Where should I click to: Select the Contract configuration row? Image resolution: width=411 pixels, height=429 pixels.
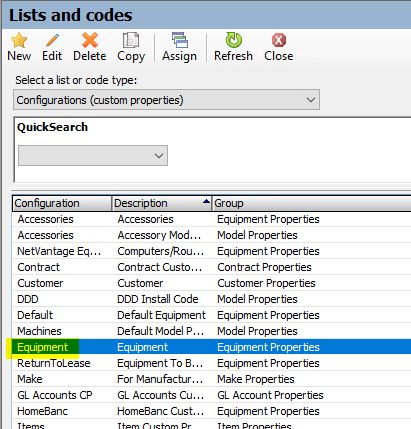coord(212,267)
